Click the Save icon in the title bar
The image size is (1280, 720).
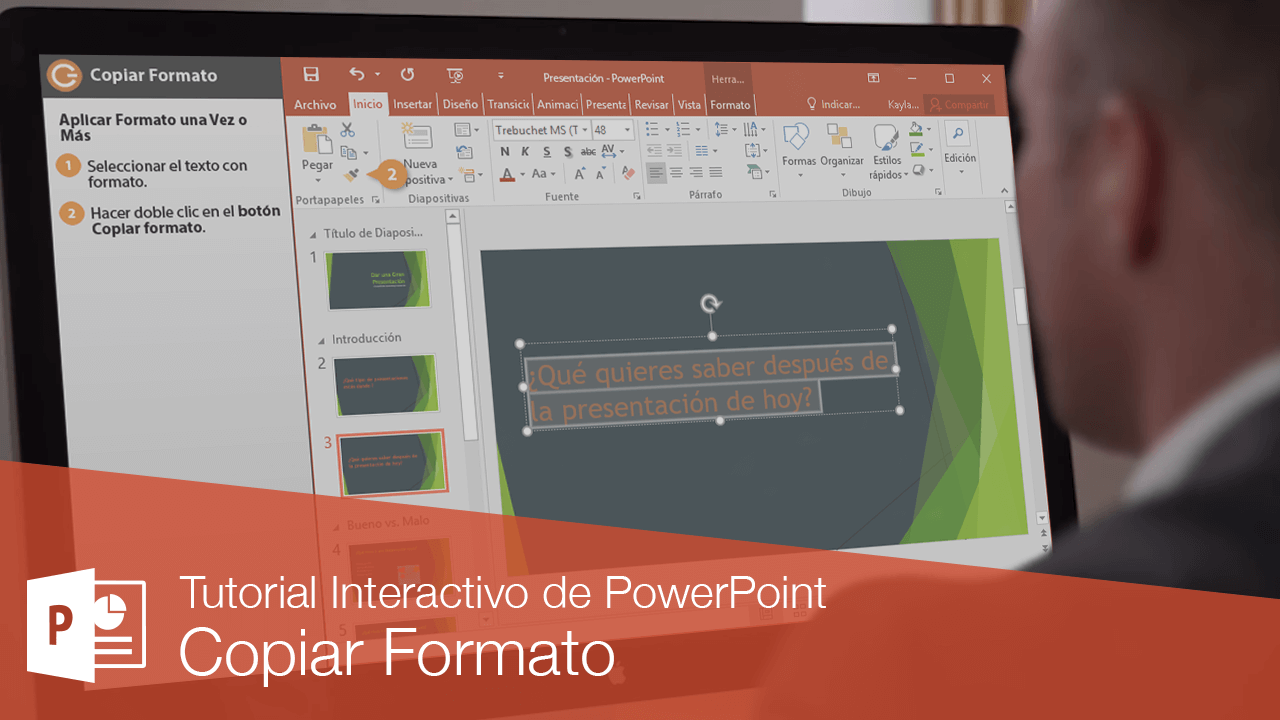coord(311,75)
